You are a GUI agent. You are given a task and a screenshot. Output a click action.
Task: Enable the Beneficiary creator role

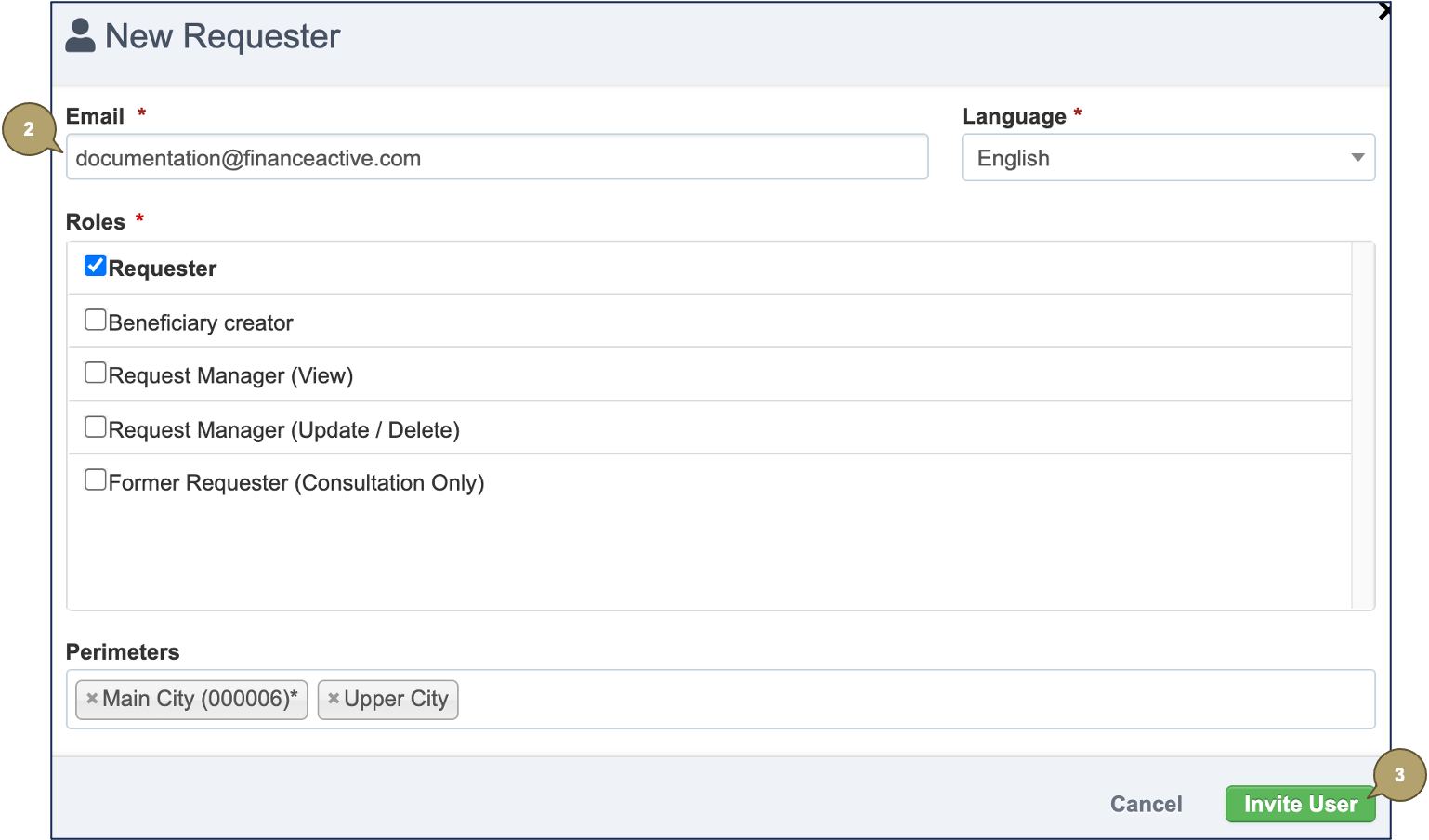[x=96, y=321]
